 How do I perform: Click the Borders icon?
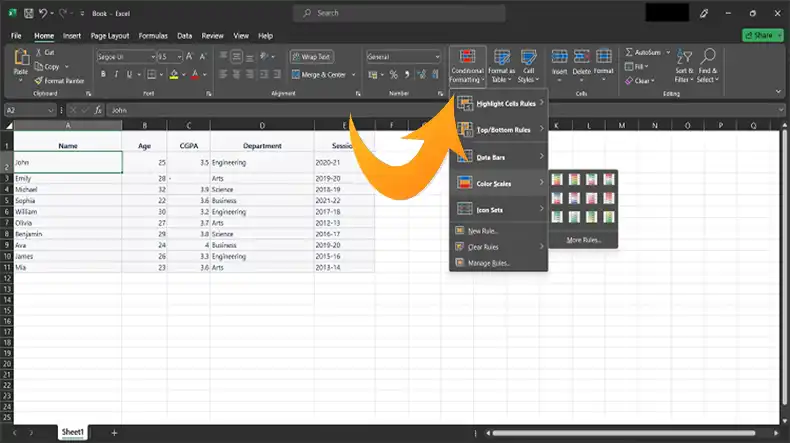coord(151,75)
